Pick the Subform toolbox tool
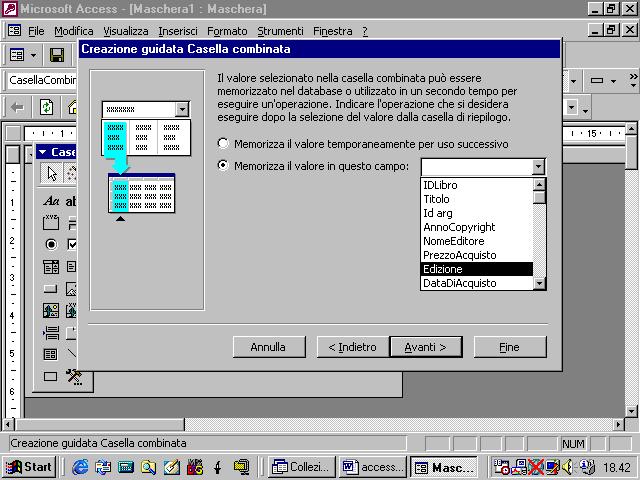Viewport: 640px width, 480px height. tap(51, 354)
